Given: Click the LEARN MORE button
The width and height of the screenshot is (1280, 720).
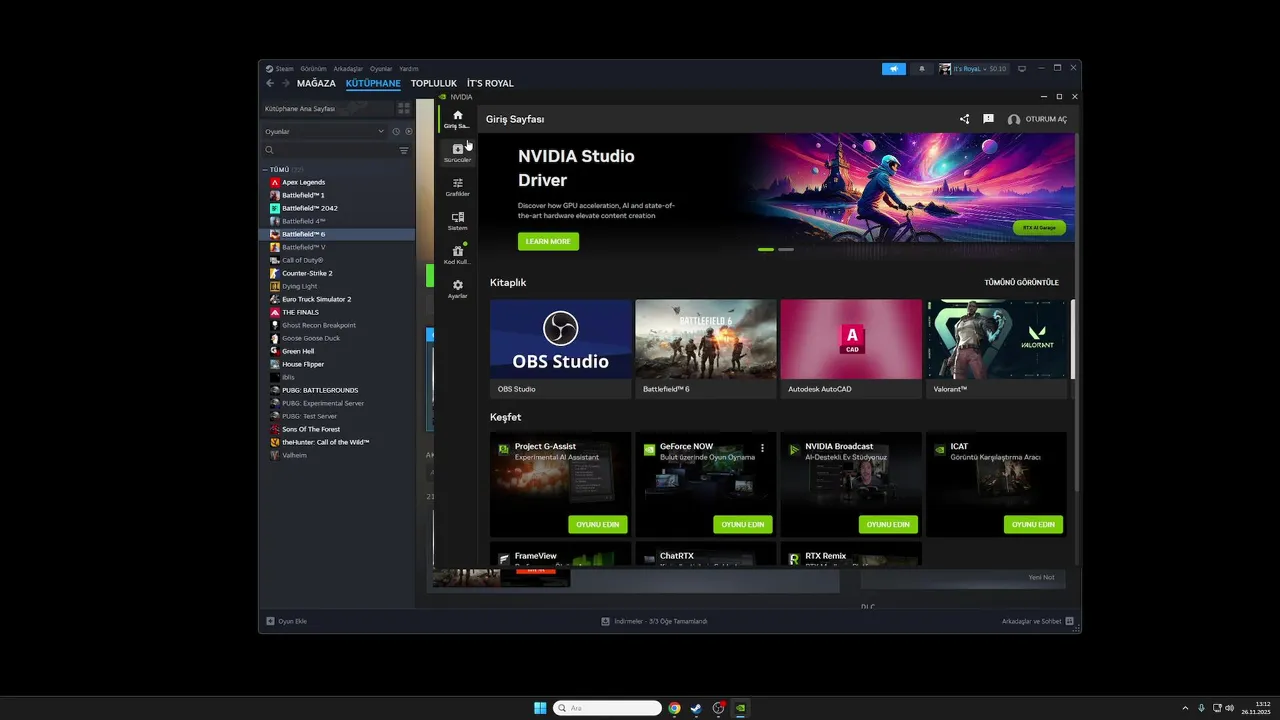Looking at the screenshot, I should [548, 241].
